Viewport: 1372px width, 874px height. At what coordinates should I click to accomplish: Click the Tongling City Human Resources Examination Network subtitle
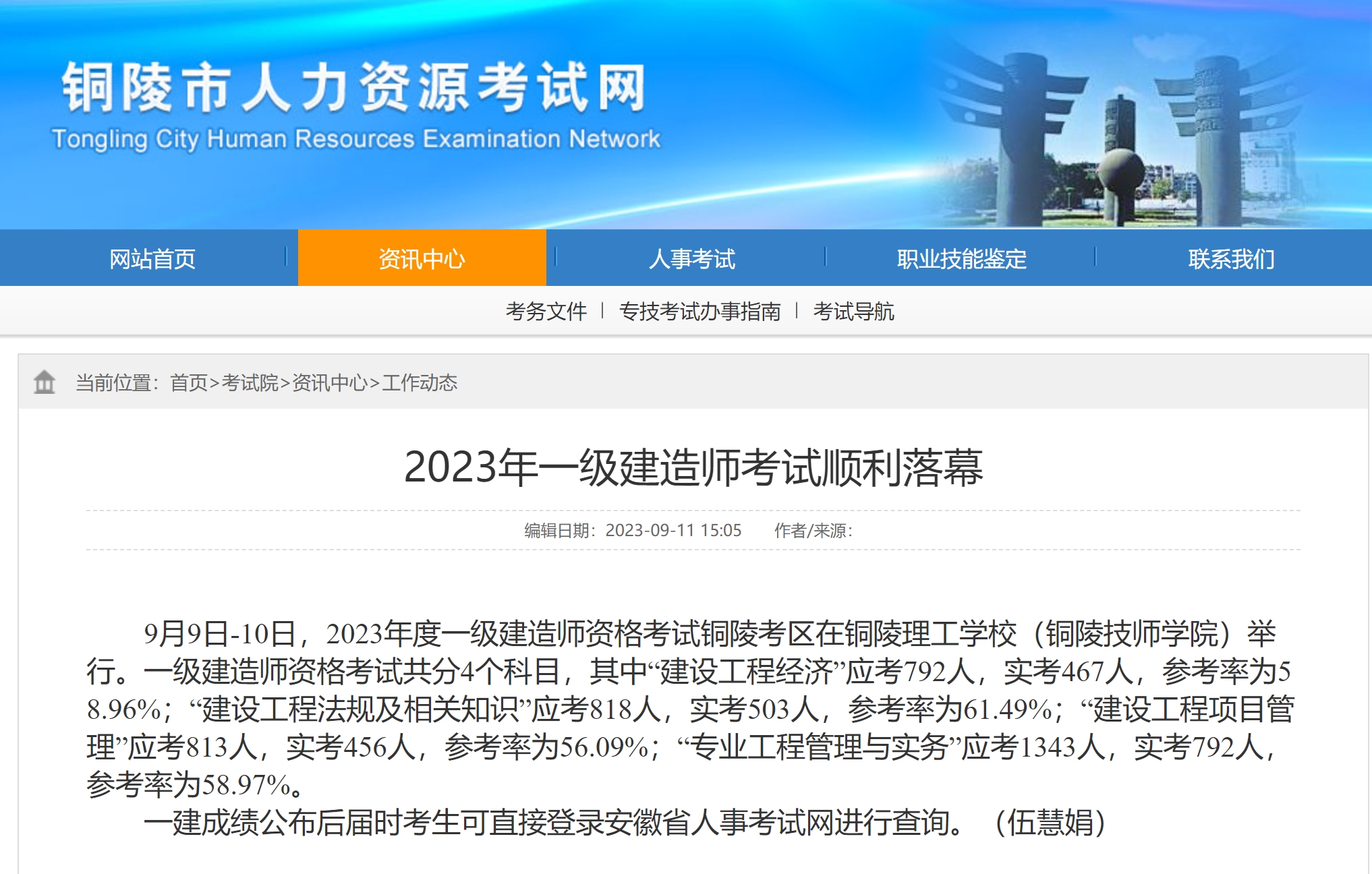(356, 138)
